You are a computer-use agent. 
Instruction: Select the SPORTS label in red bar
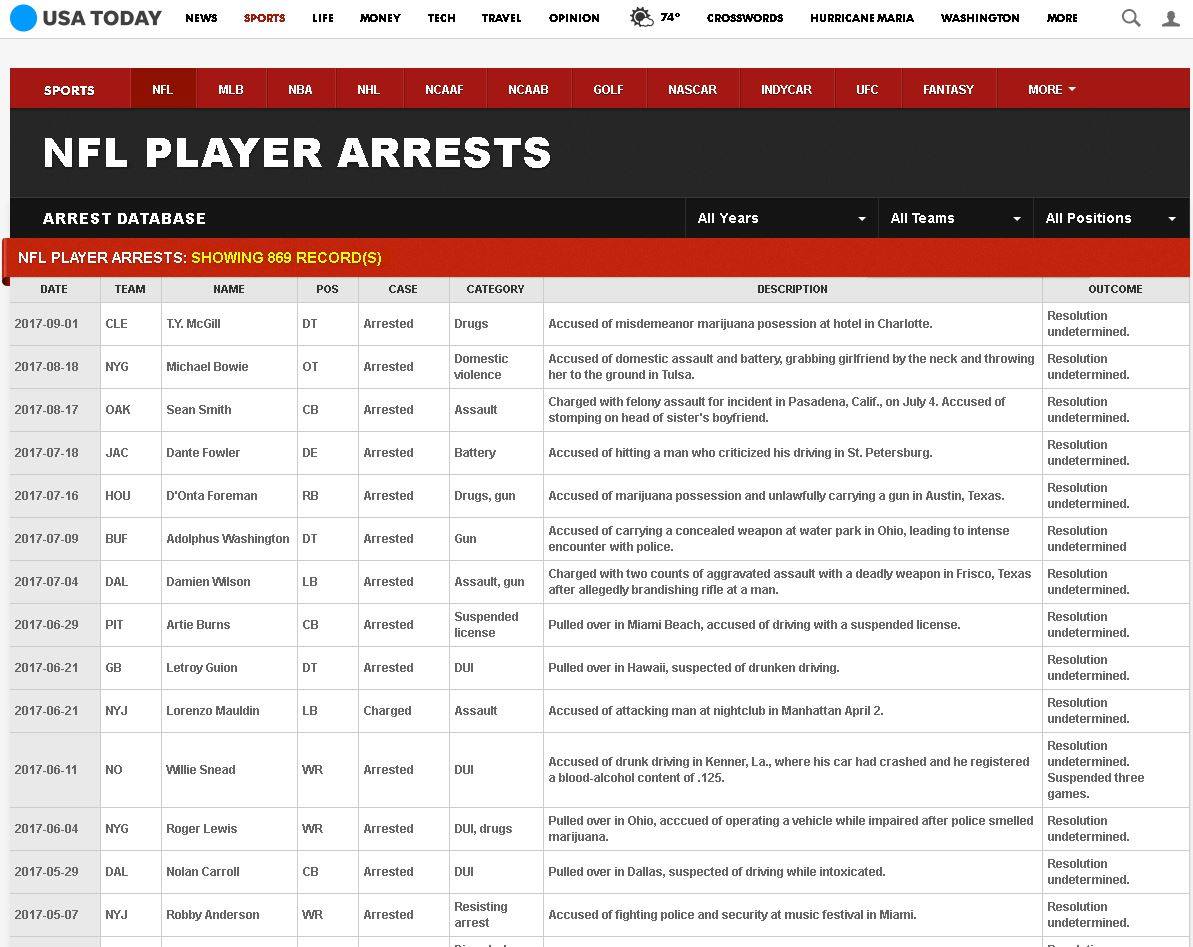(x=69, y=90)
